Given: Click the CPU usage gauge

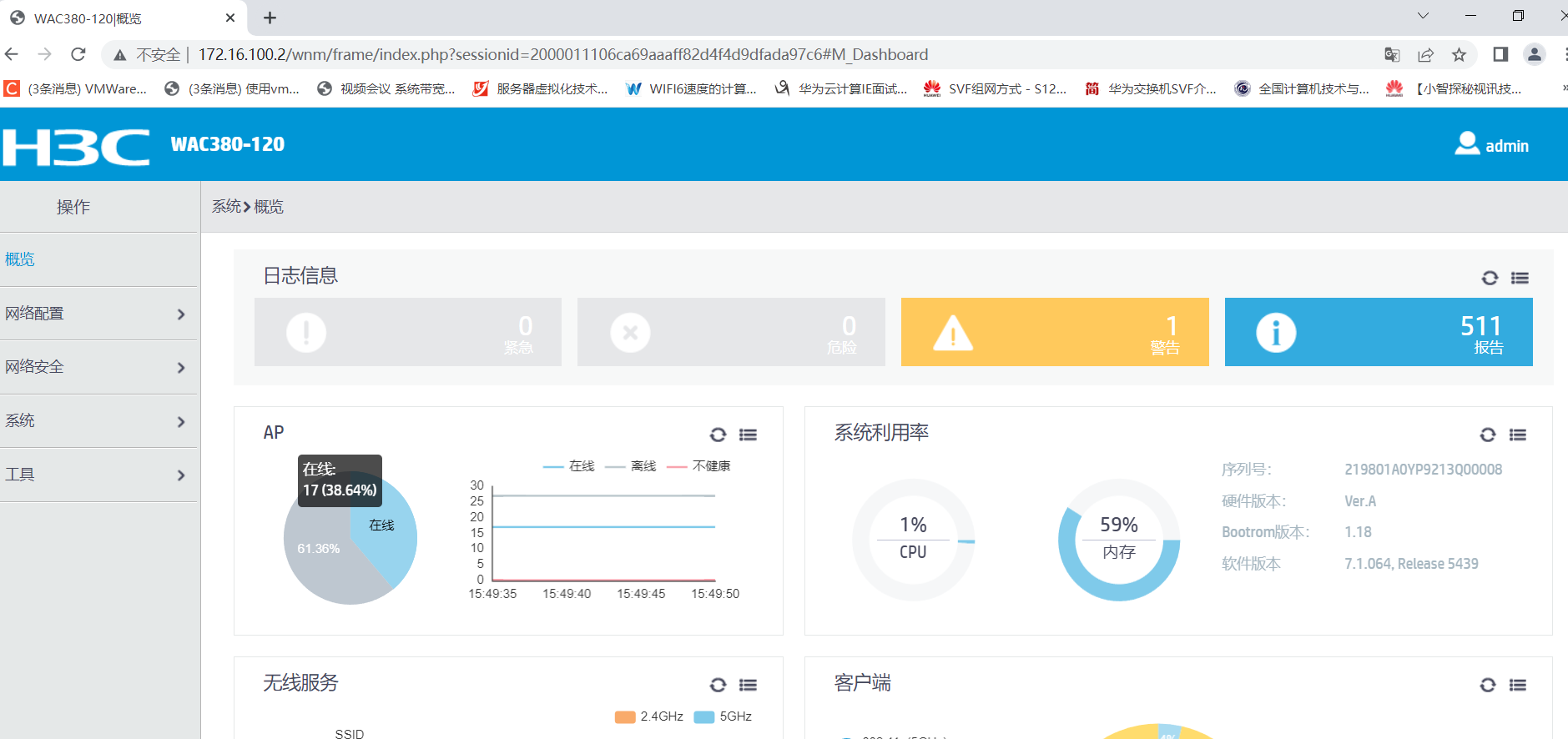Looking at the screenshot, I should tap(913, 540).
